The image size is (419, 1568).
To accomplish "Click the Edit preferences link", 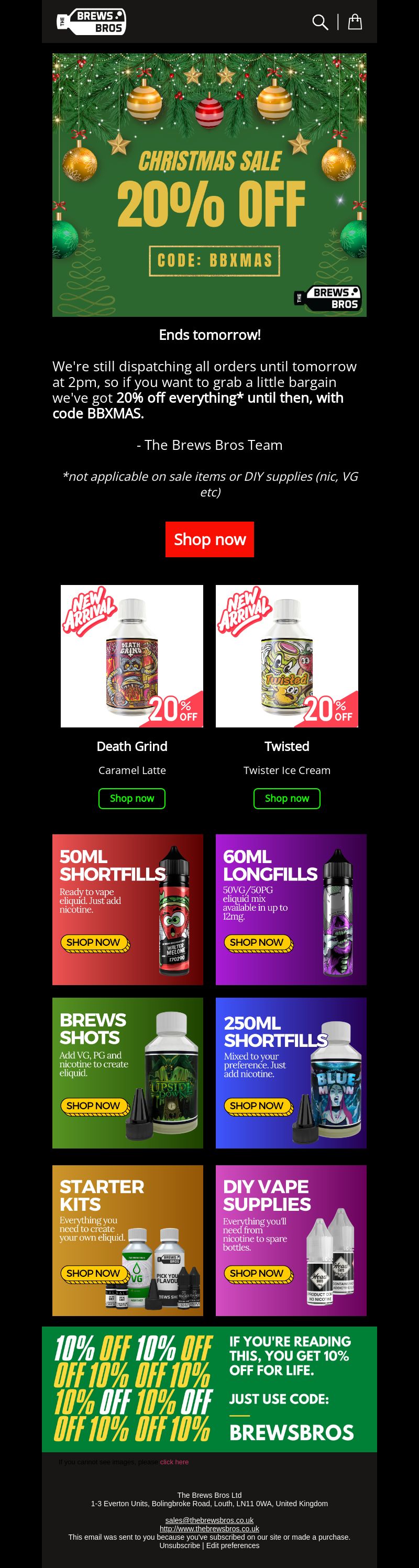I will click(x=233, y=1545).
